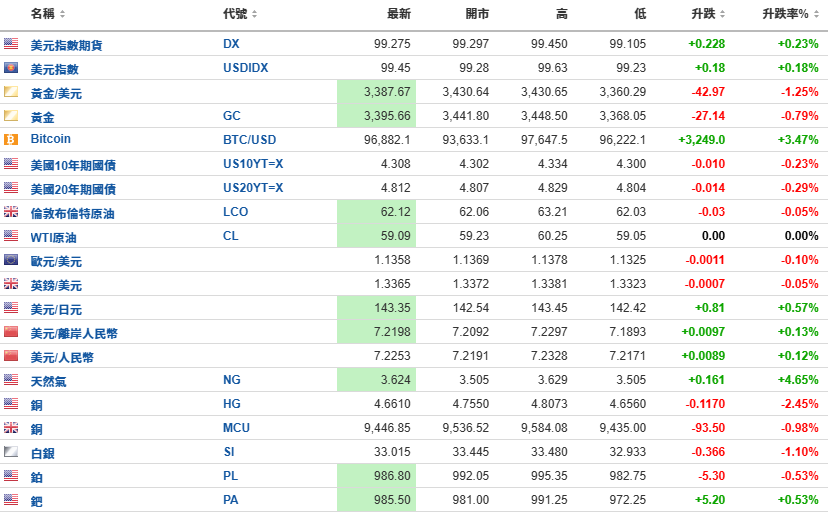
Task: Open the 鈀 palladium name link
Action: [x=36, y=501]
